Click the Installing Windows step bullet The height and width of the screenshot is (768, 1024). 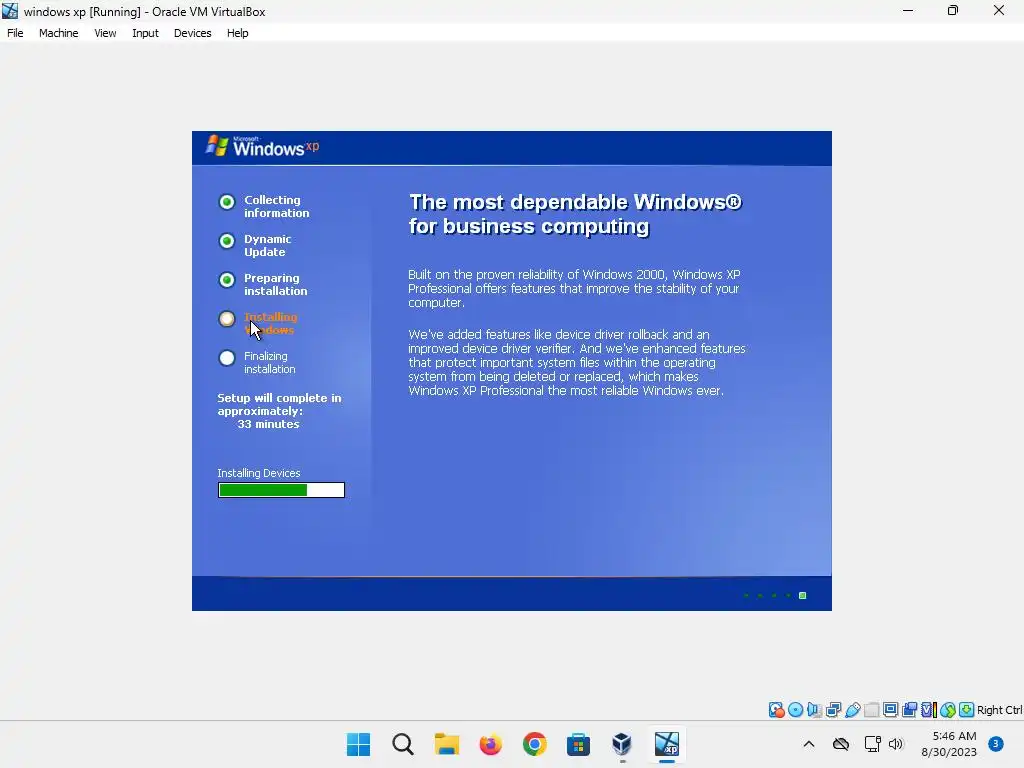[x=227, y=319]
